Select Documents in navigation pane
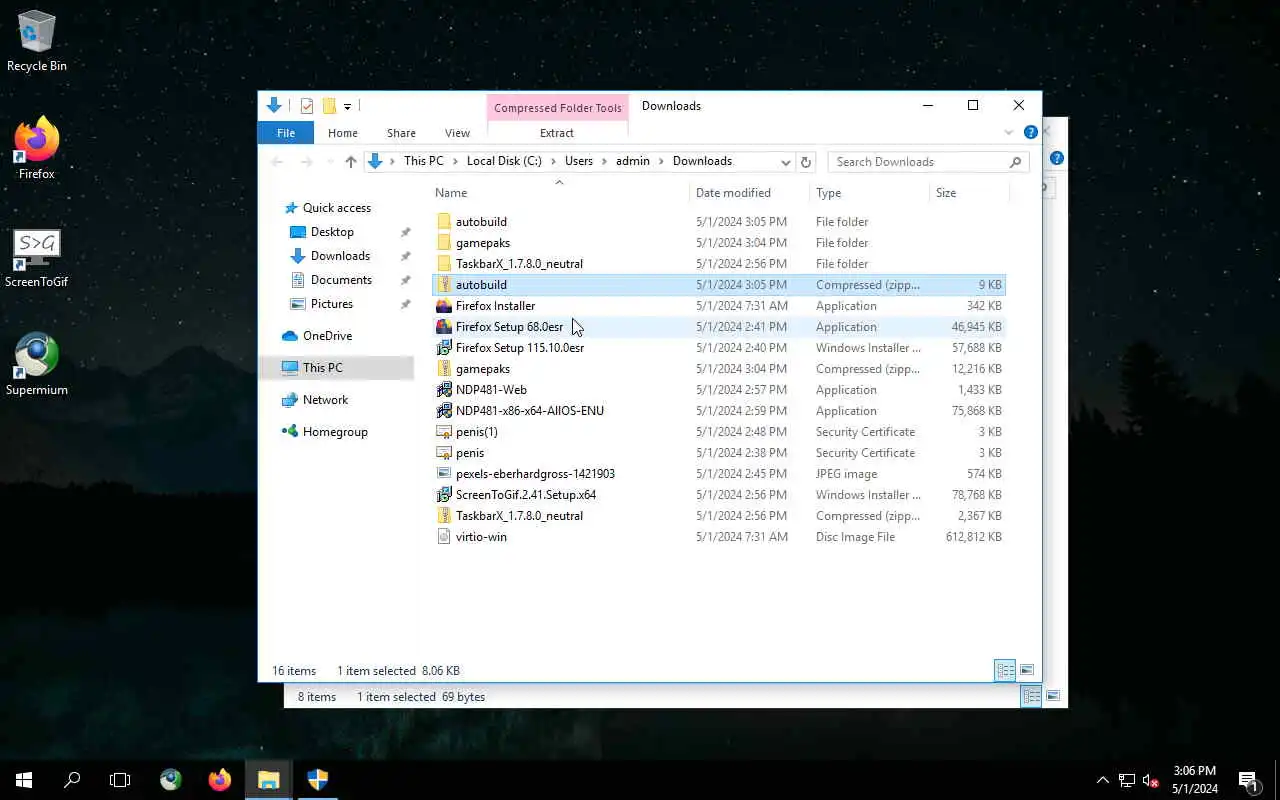Viewport: 1280px width, 800px height. tap(341, 280)
